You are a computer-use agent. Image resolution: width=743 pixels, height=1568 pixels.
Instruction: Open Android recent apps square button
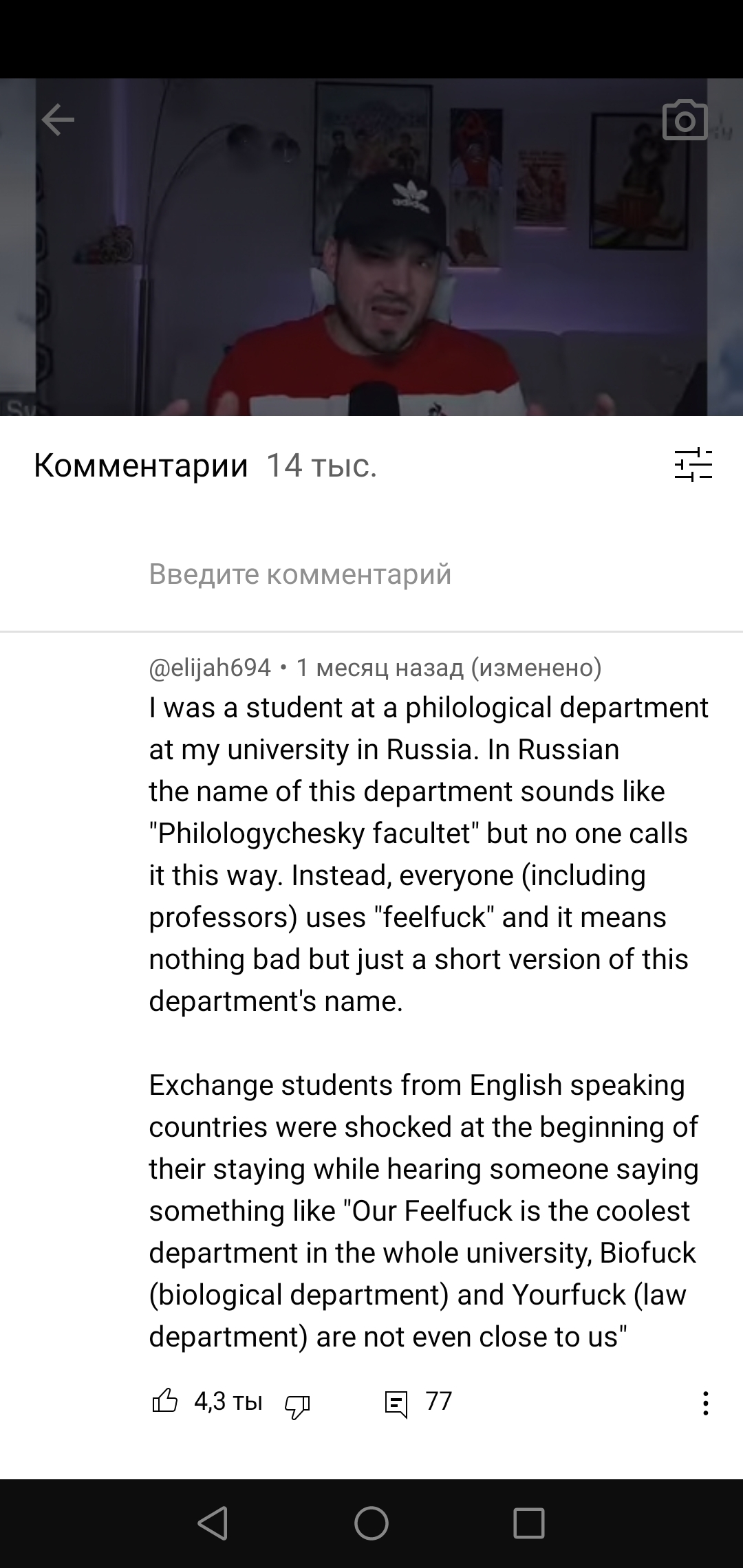click(x=528, y=1523)
